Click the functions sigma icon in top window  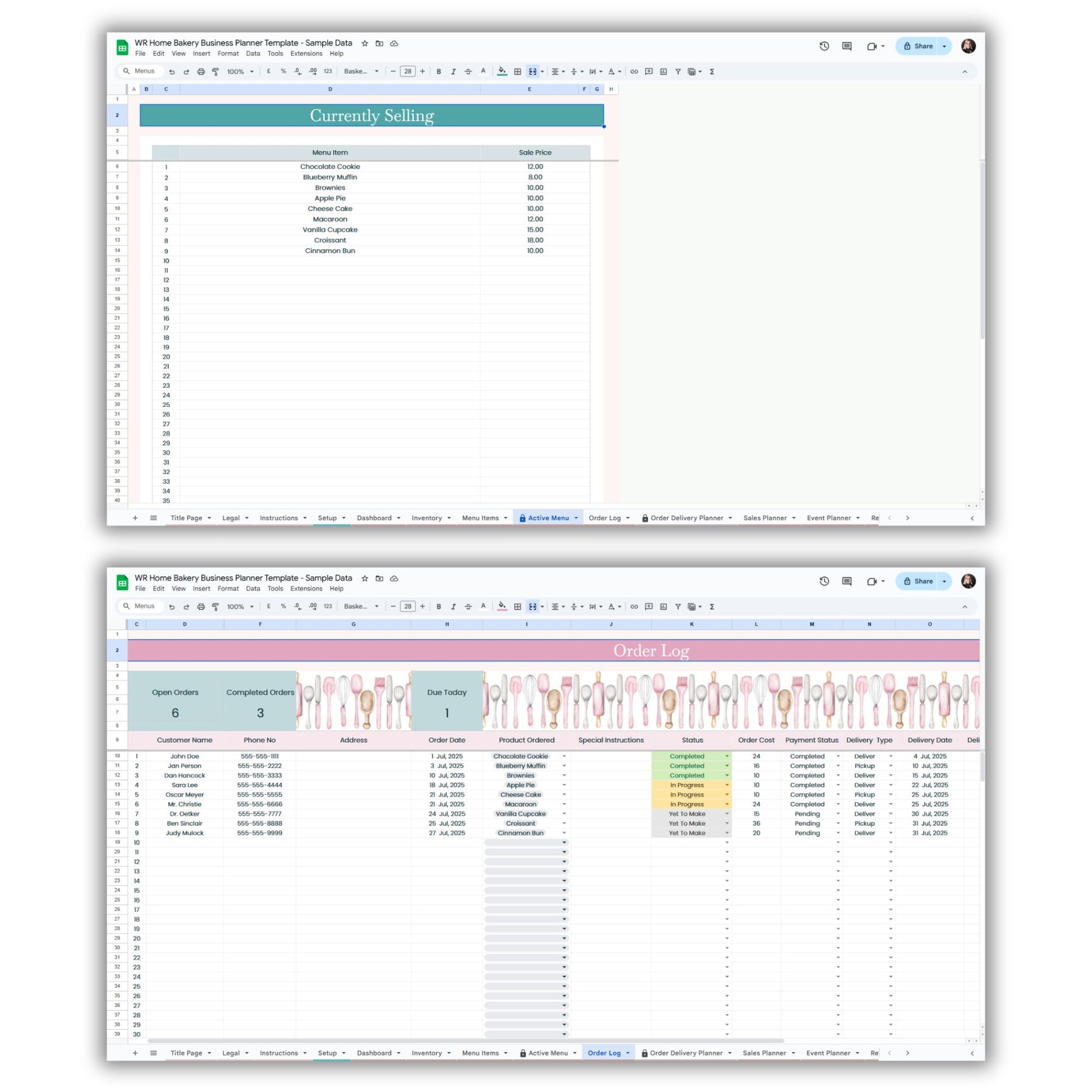click(x=712, y=72)
